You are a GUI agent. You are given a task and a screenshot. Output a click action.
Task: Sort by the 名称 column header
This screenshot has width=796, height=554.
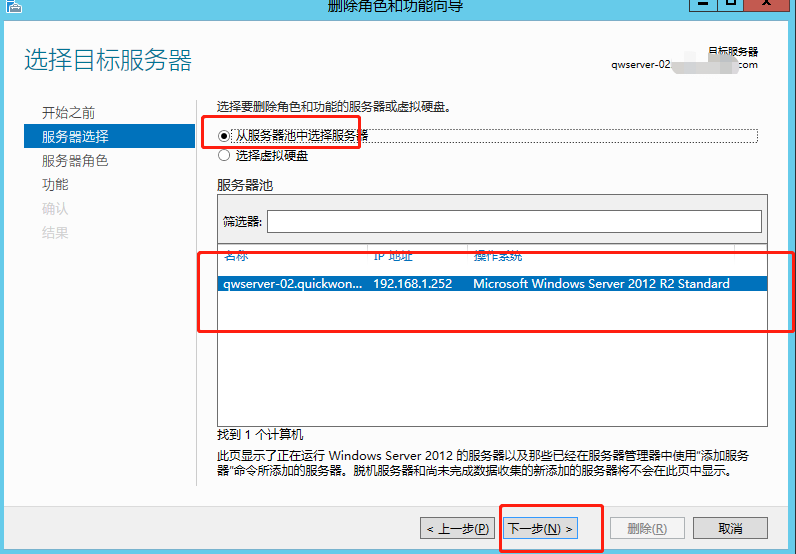tap(236, 255)
